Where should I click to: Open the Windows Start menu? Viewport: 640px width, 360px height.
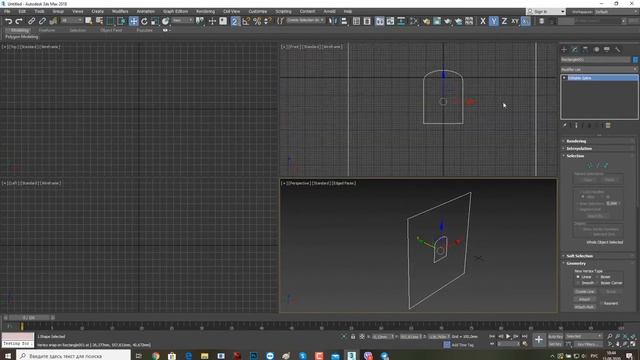8,356
